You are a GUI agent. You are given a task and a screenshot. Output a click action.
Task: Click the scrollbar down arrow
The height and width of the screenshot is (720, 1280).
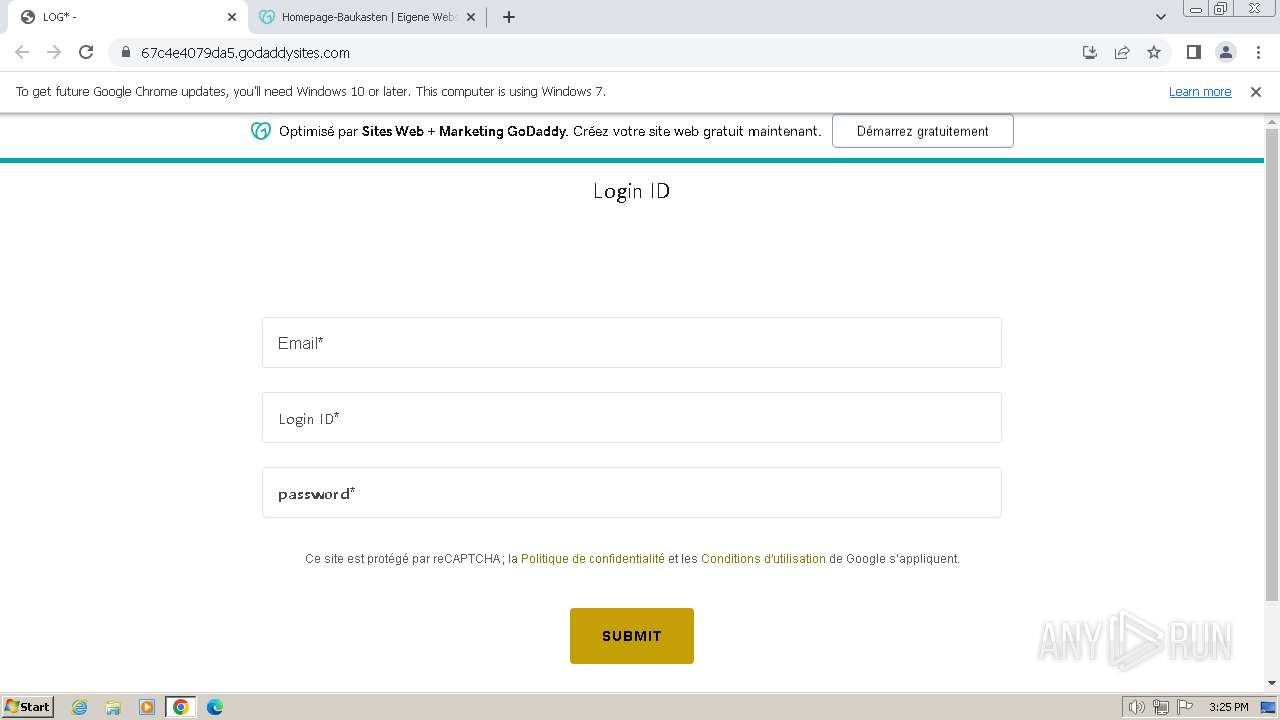(x=1272, y=683)
